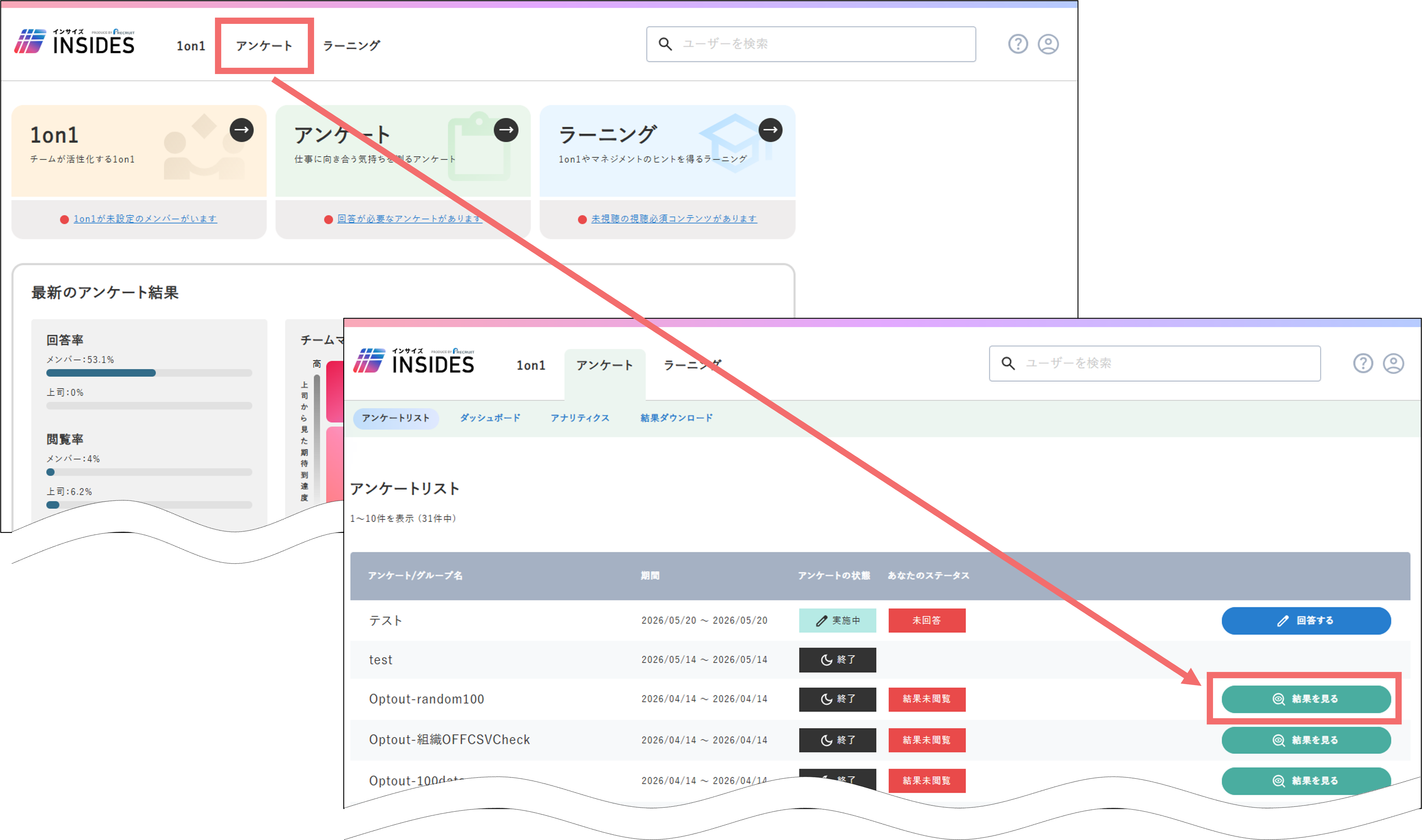Open the help question-mark icon in the front window
This screenshot has height=840, width=1422.
(x=1363, y=363)
